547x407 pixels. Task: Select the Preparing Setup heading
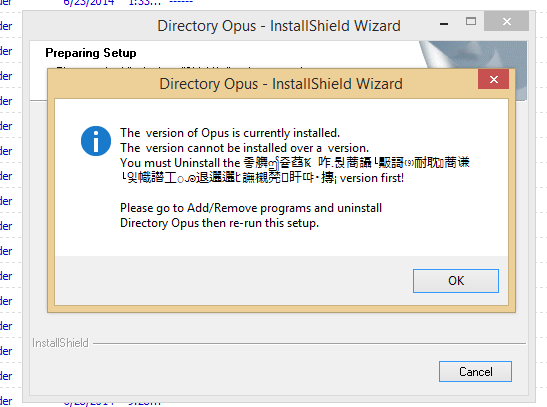[91, 53]
